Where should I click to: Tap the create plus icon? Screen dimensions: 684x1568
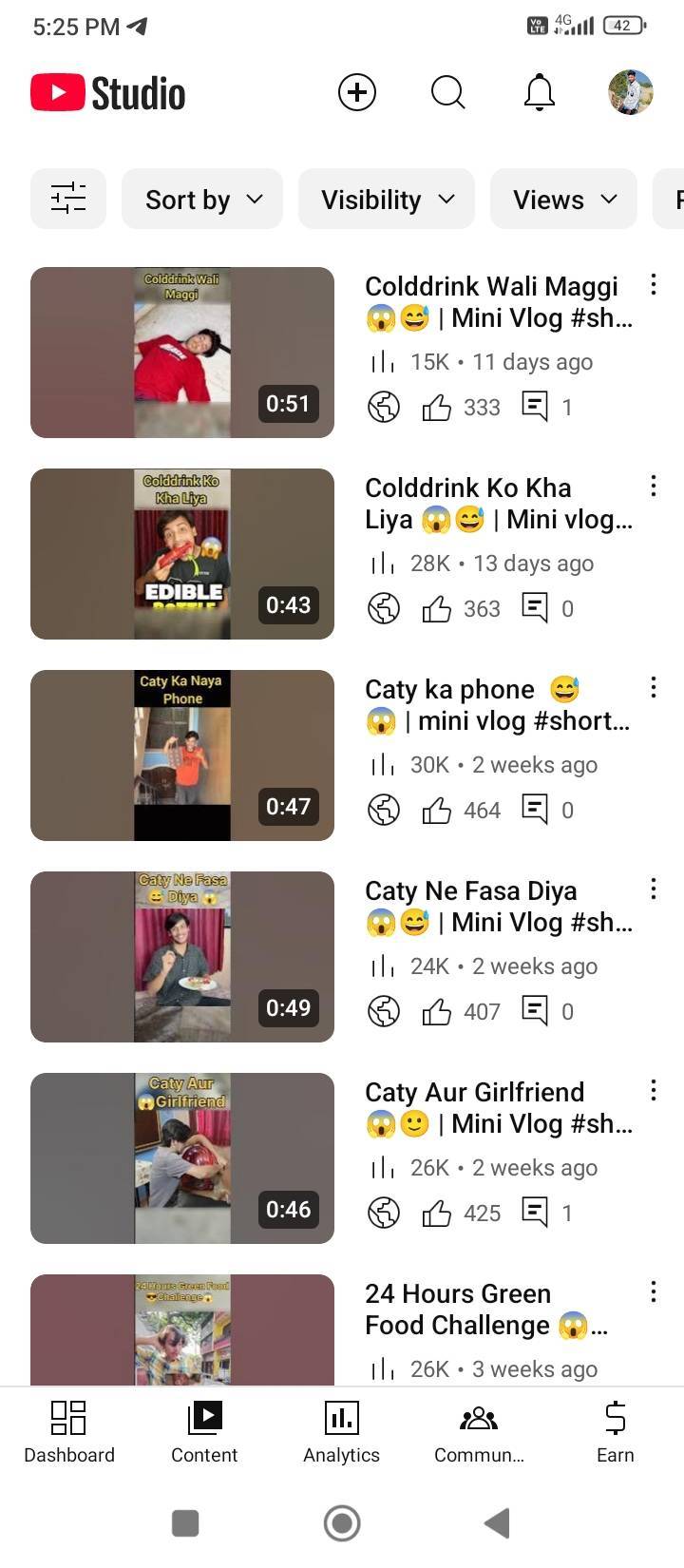click(x=357, y=92)
